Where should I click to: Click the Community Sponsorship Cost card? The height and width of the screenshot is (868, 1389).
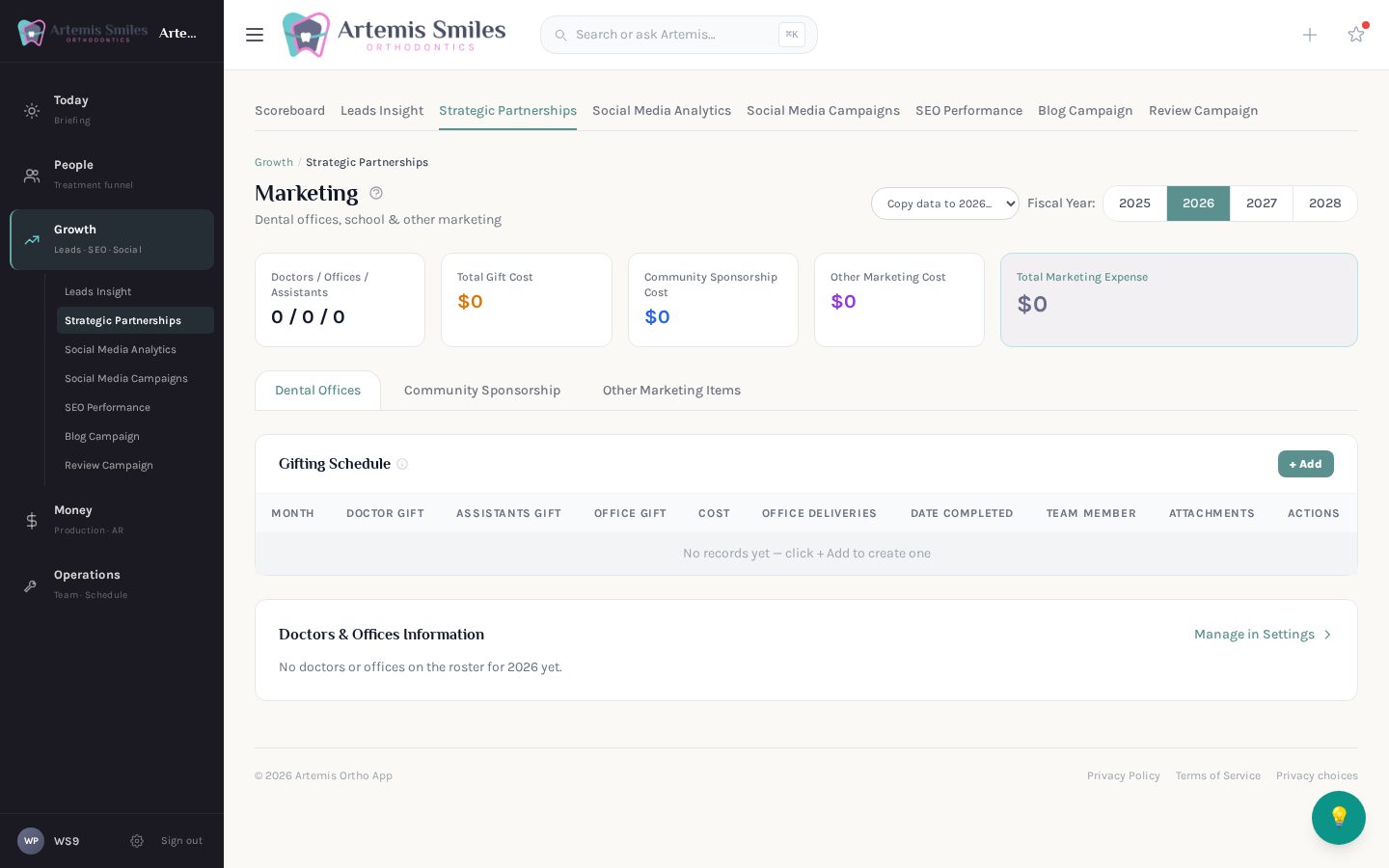click(x=713, y=300)
